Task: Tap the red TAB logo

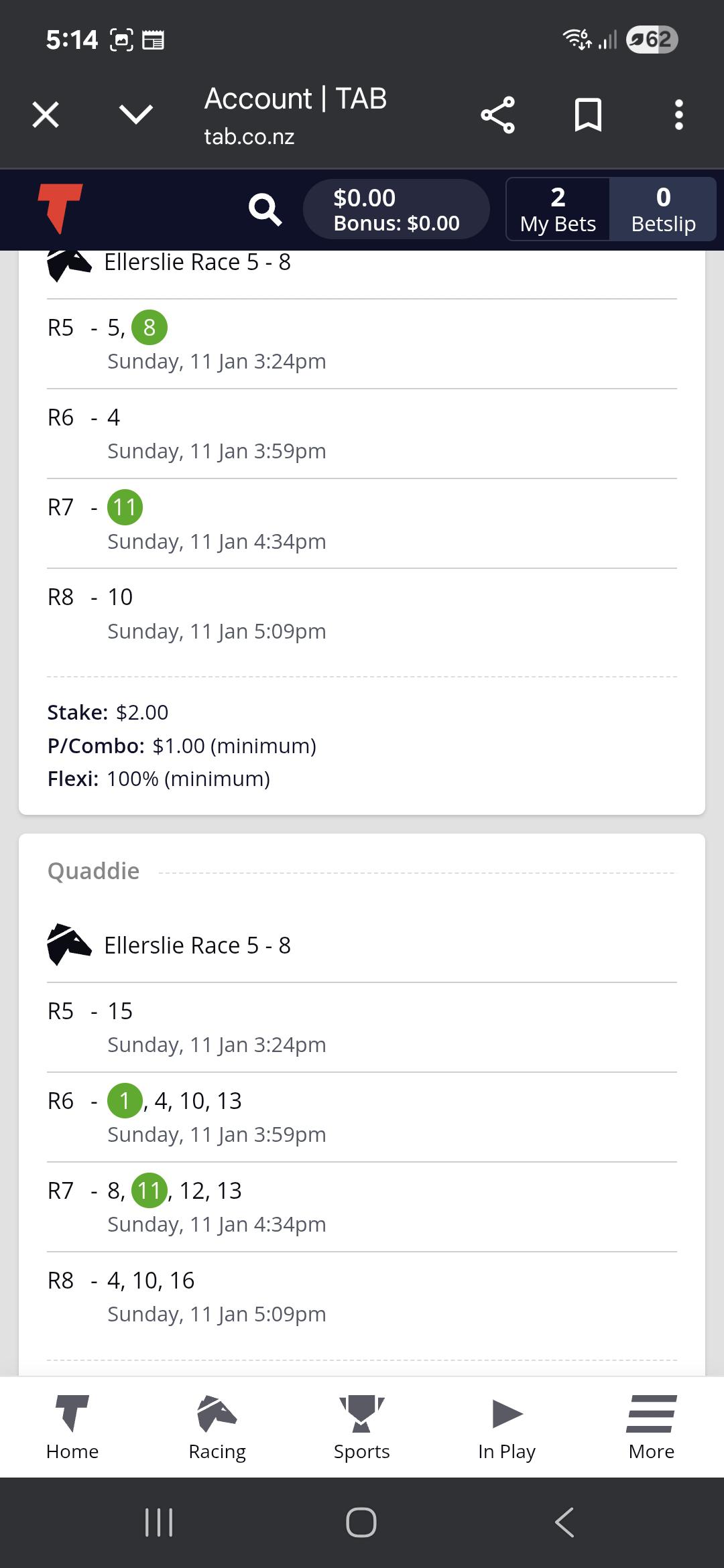Action: tap(60, 208)
